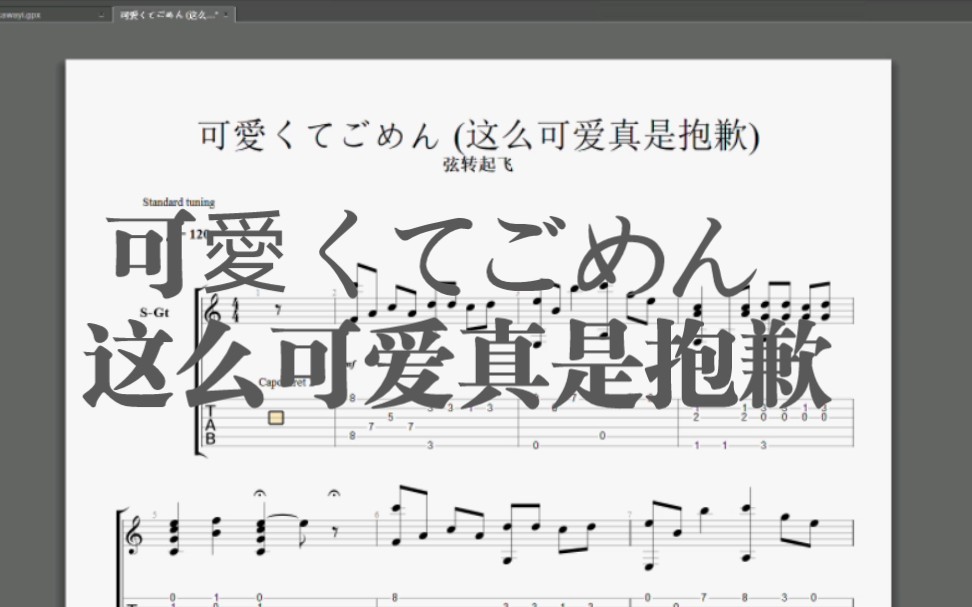Click the score title 可愛くてごめん (这么可爱真是抱歉)

(478, 135)
